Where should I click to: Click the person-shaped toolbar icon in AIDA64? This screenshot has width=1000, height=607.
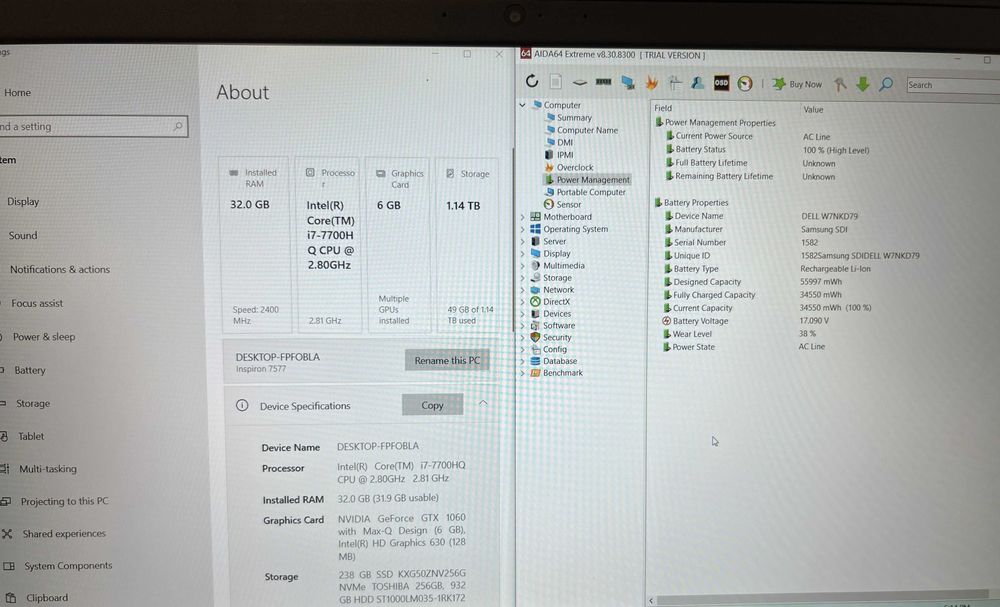point(698,83)
